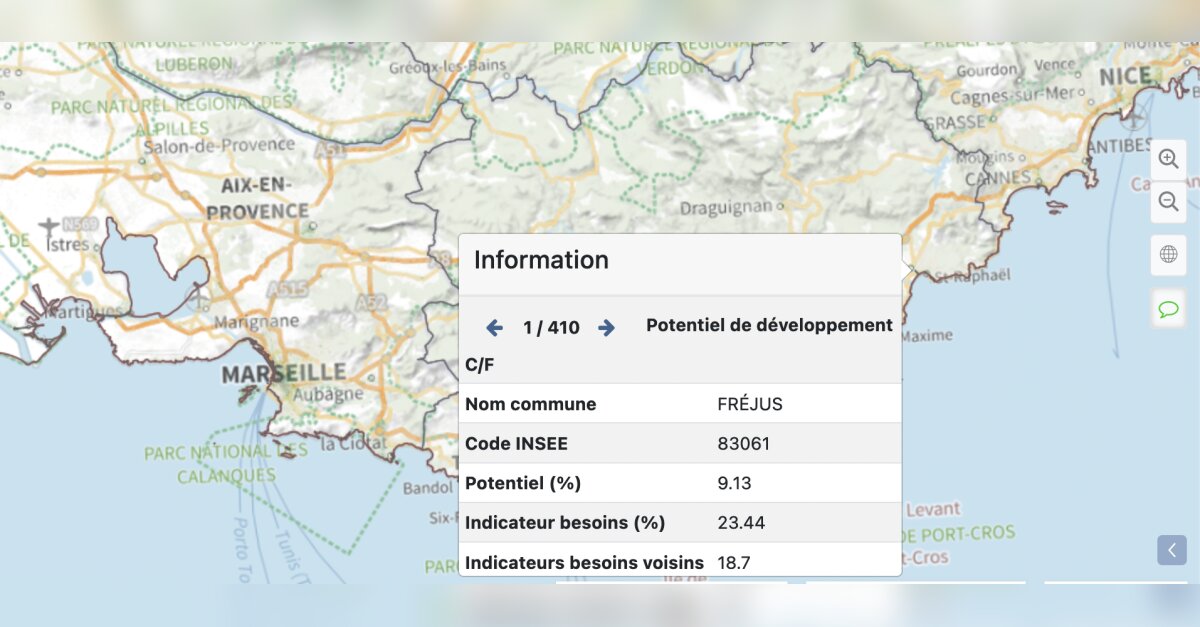Select the Indicateurs besoins voisins value 18.7

pyautogui.click(x=732, y=562)
